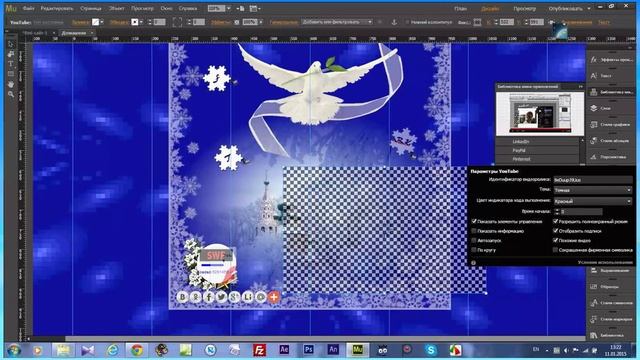Select the Rectangle tool
Image resolution: width=640 pixels, height=360 pixels.
point(11,74)
